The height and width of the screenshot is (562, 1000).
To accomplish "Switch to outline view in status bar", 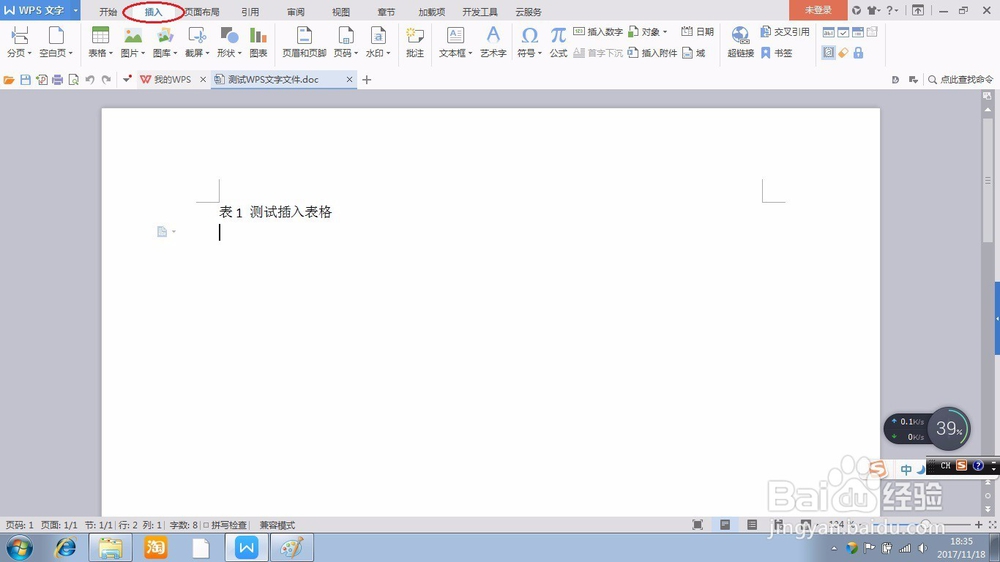I will (x=753, y=524).
